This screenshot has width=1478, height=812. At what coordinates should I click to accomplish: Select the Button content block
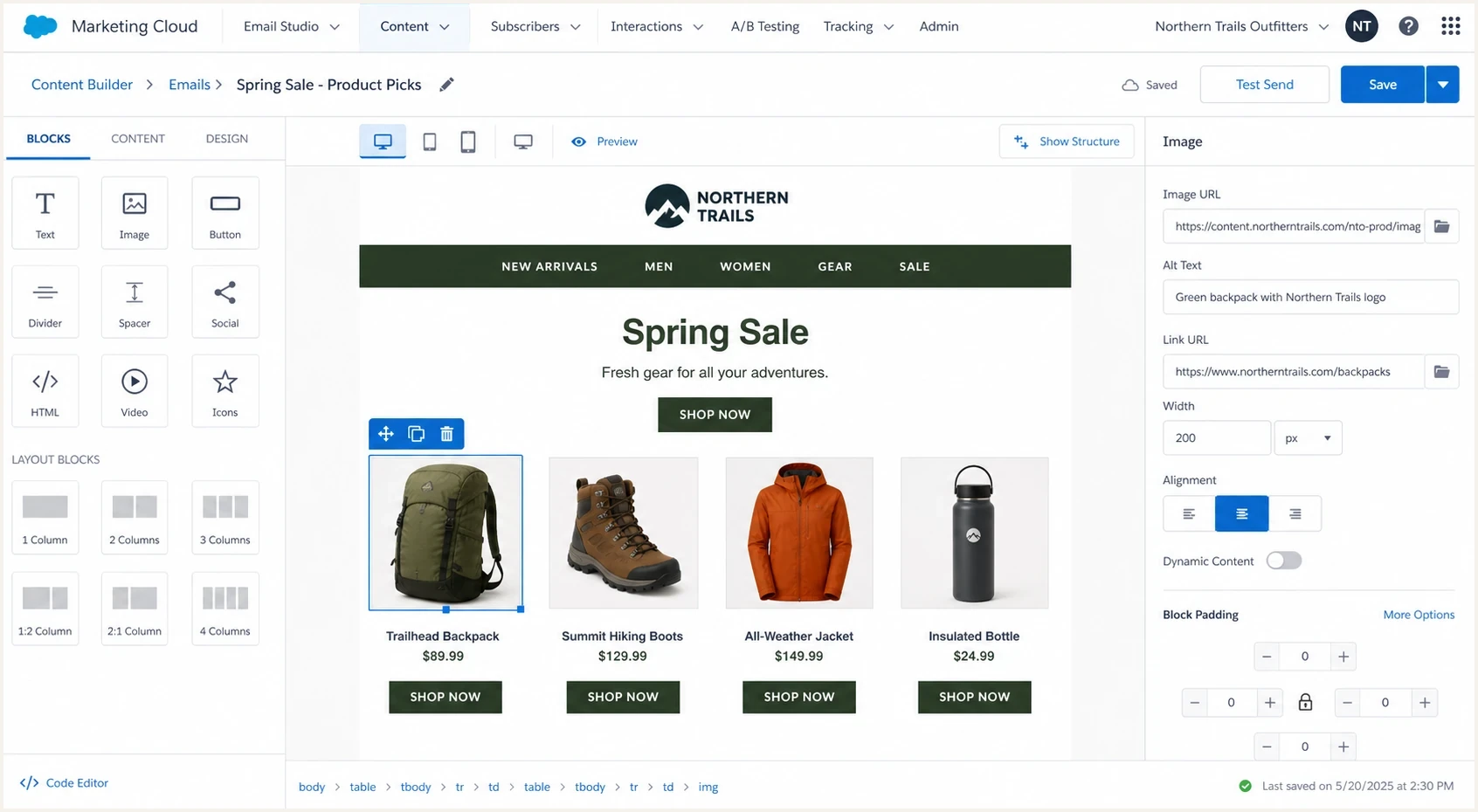(225, 213)
